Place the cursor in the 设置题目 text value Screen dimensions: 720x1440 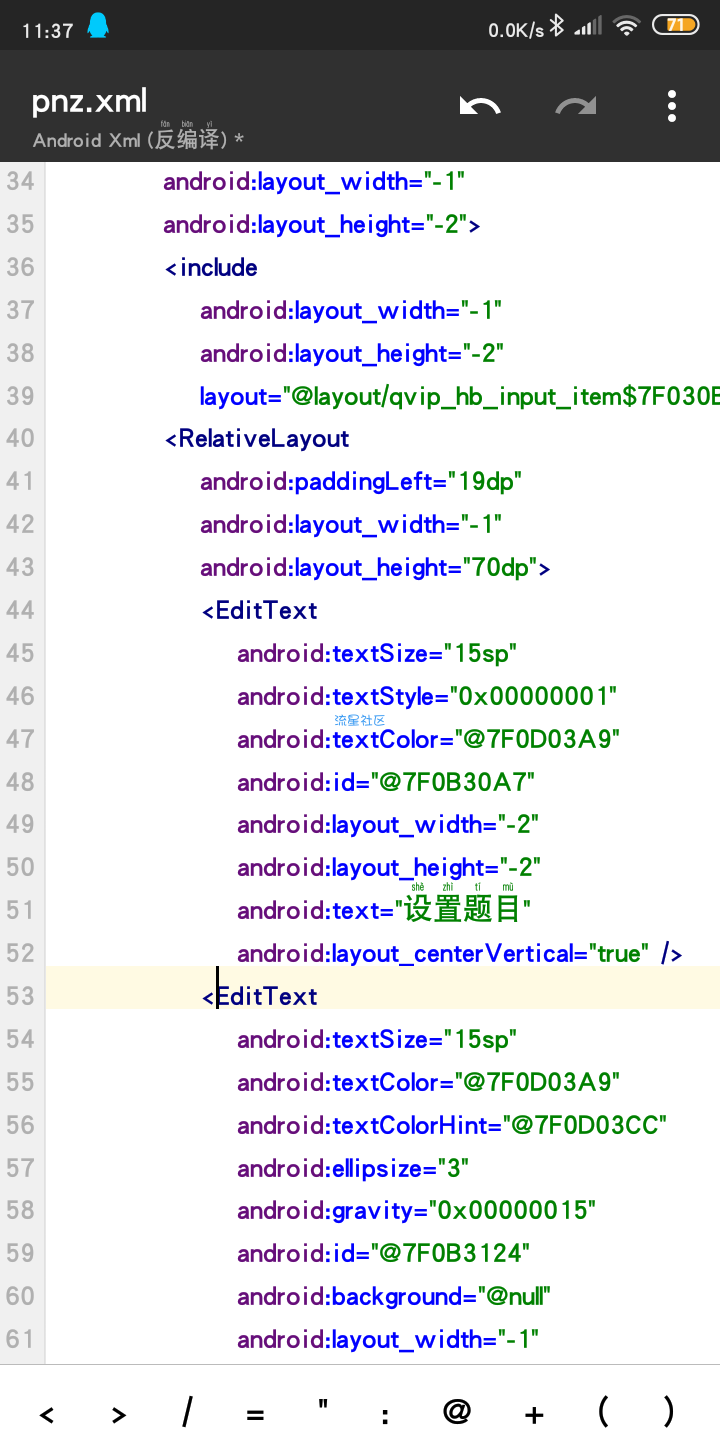(x=461, y=910)
